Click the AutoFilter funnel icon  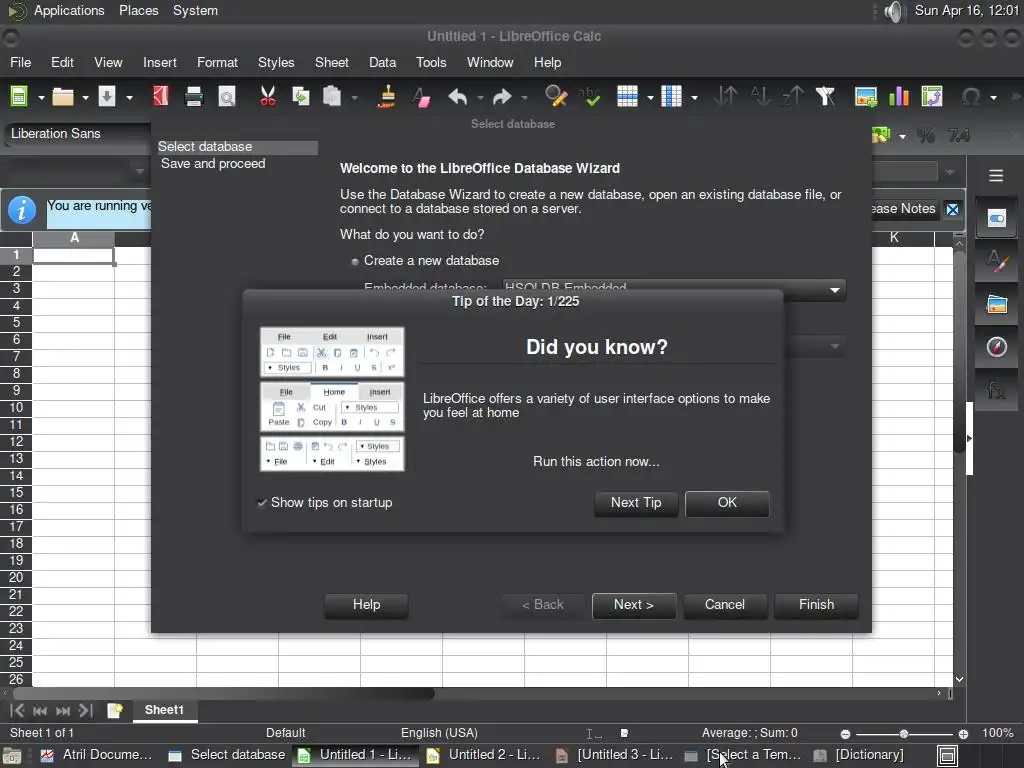(x=825, y=97)
